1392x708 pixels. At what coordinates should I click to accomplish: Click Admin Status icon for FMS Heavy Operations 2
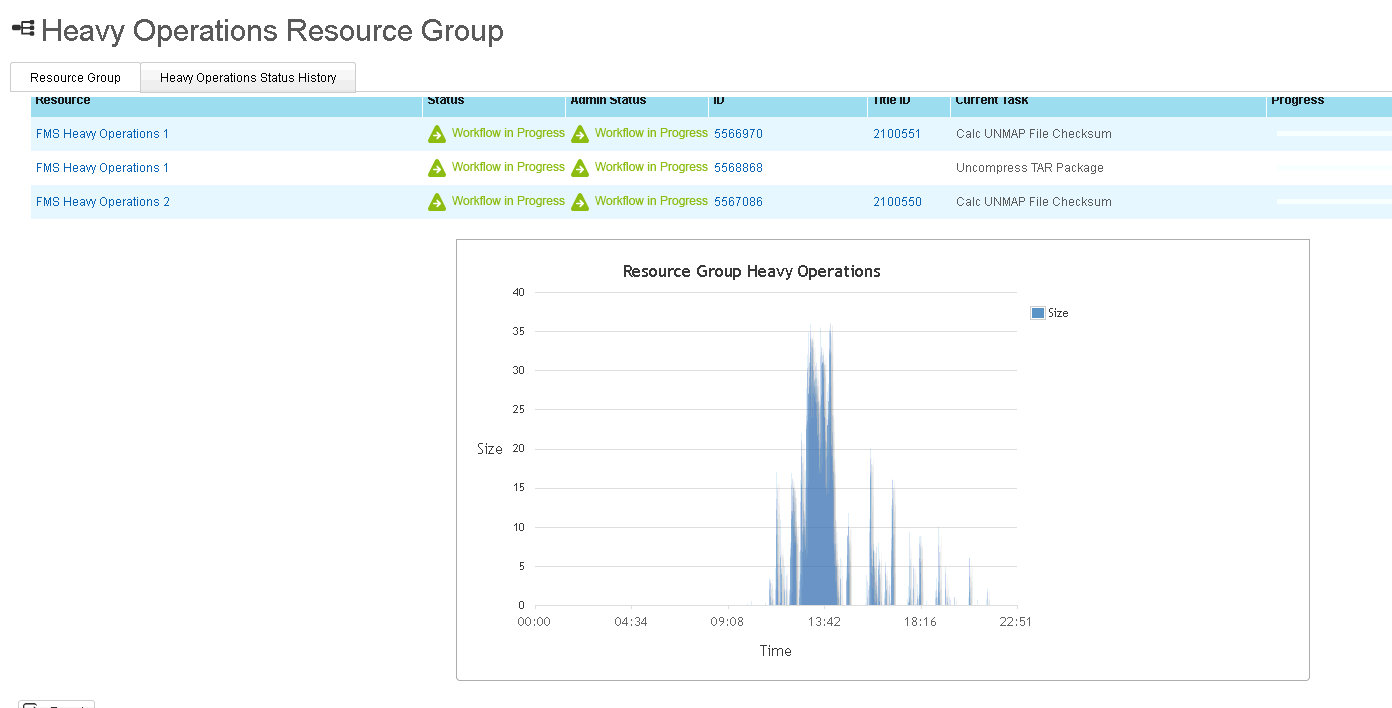click(x=580, y=202)
